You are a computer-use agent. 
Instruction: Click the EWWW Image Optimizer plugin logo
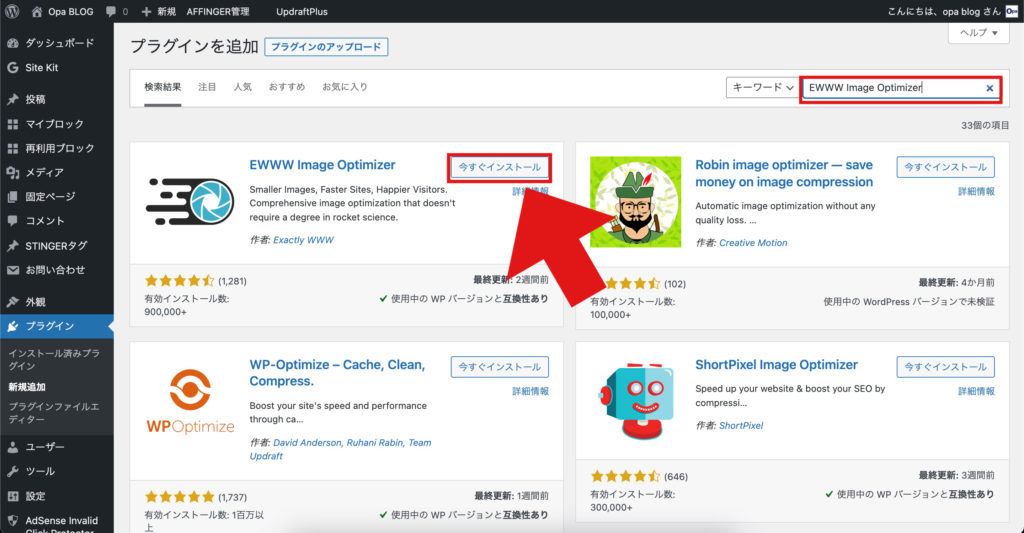pos(190,199)
